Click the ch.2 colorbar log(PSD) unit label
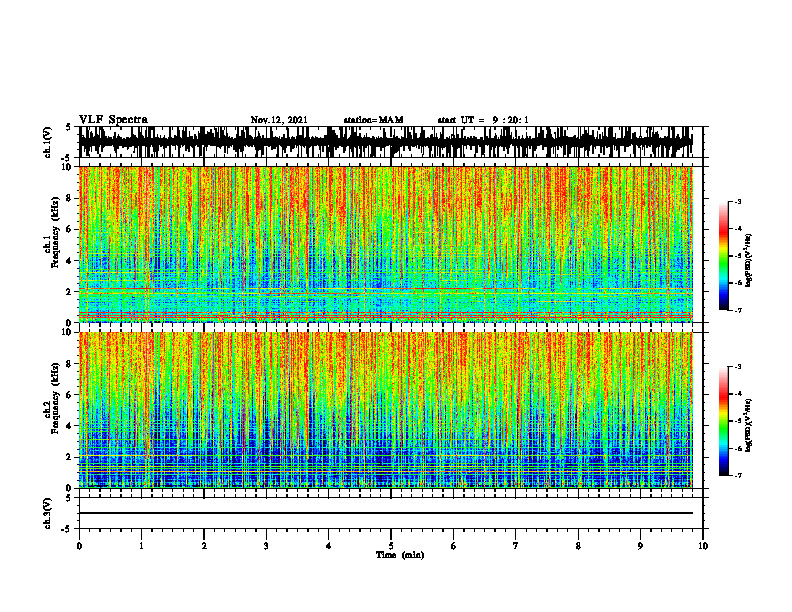The width and height of the screenshot is (792, 612). [749, 425]
